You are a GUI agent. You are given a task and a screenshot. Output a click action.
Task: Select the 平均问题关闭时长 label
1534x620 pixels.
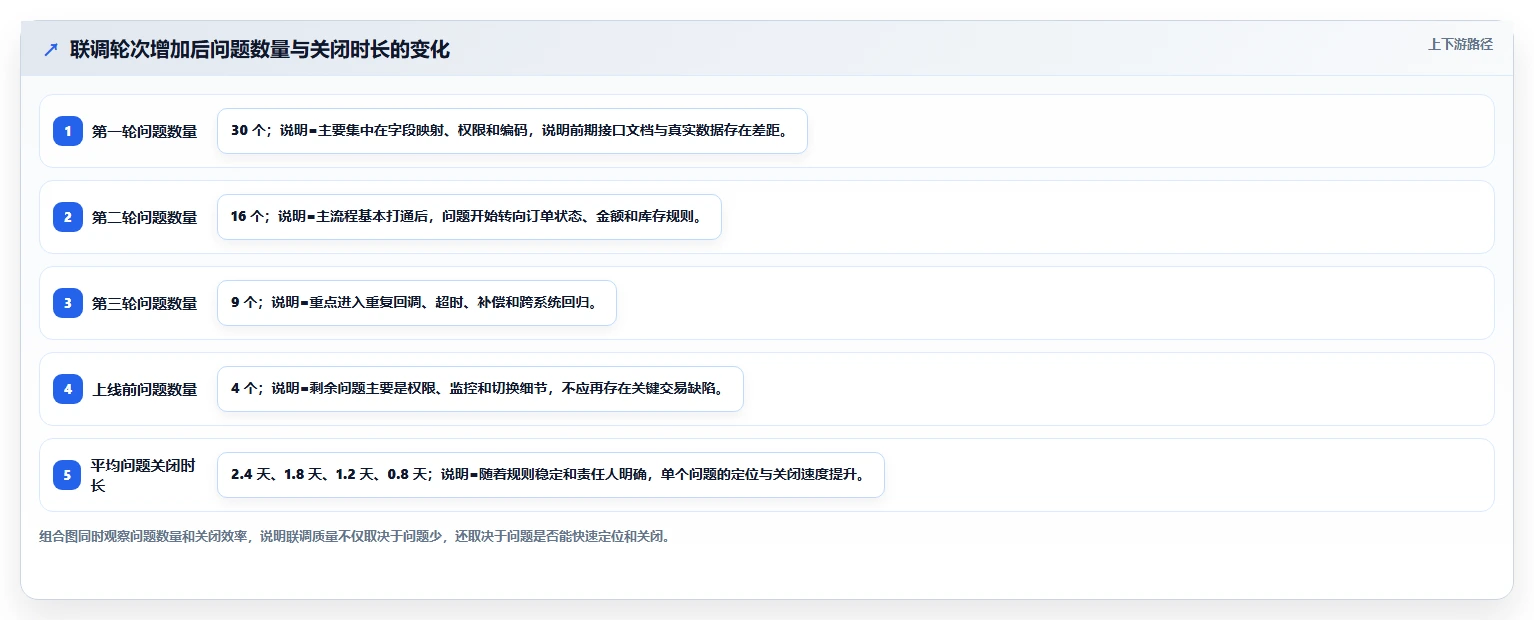click(144, 475)
